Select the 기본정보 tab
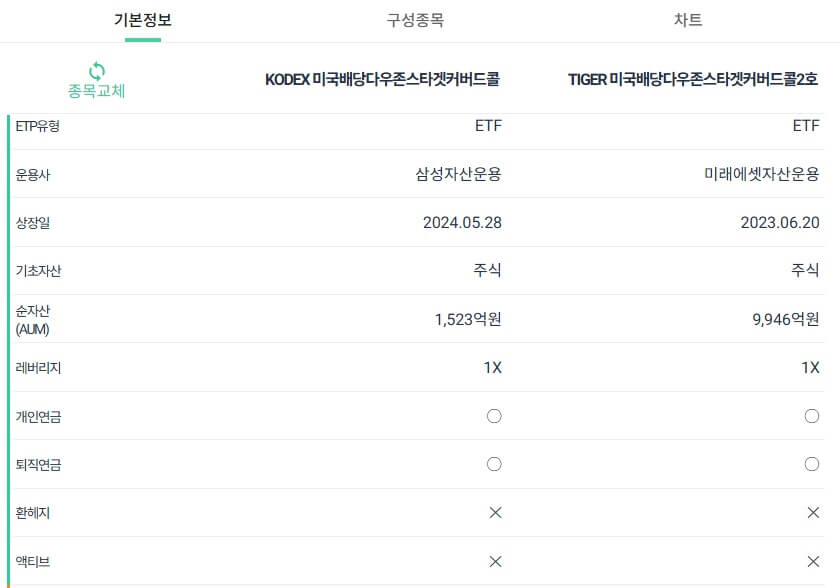This screenshot has width=840, height=588. (x=142, y=20)
